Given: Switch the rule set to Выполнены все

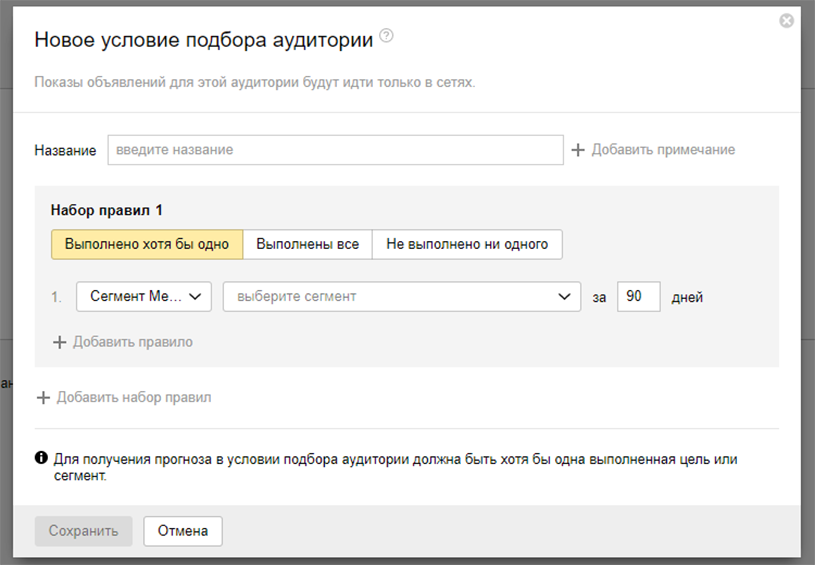Looking at the screenshot, I should 307,244.
